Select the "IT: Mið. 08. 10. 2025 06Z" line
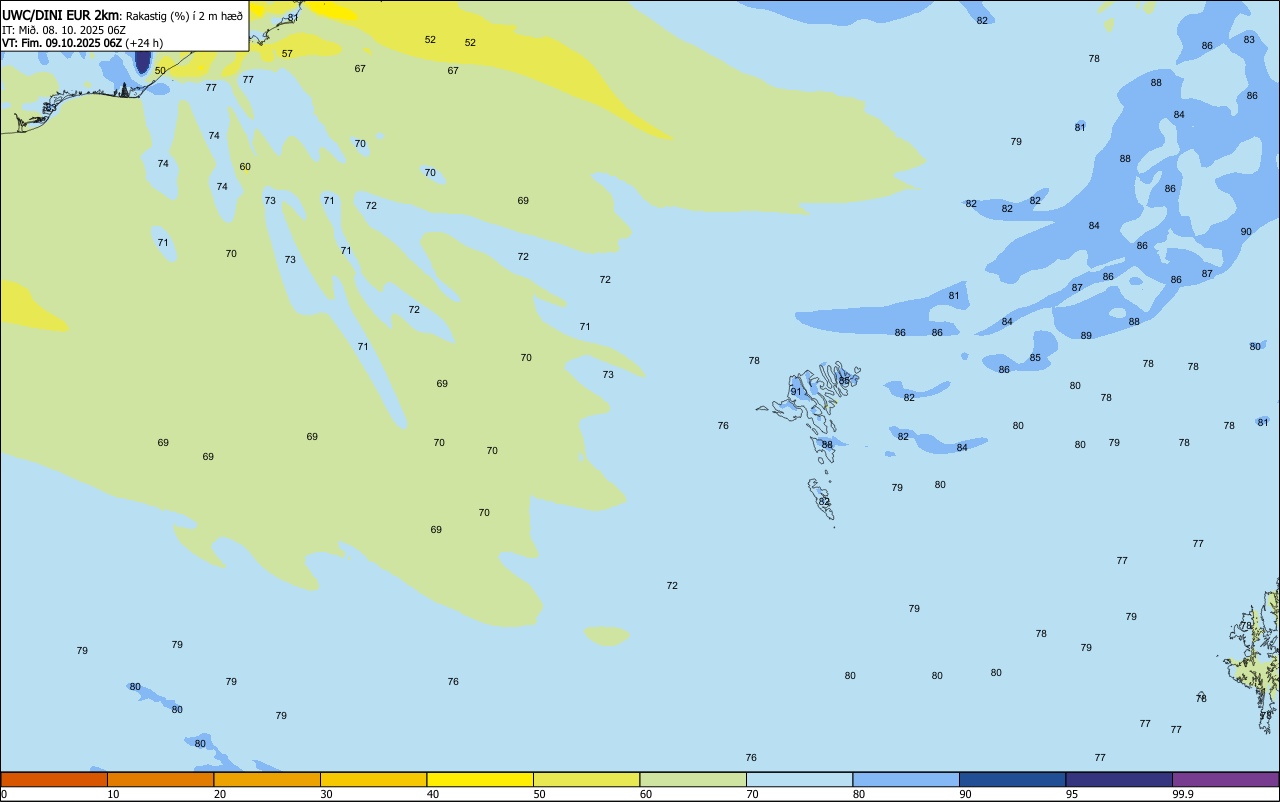Screen dimensions: 1280x802 click(64, 29)
